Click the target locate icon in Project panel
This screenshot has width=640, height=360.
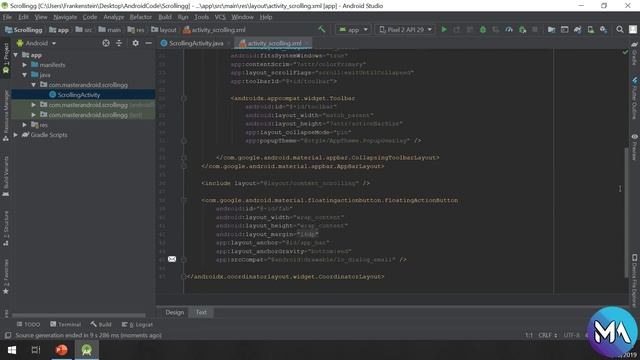click(x=106, y=43)
